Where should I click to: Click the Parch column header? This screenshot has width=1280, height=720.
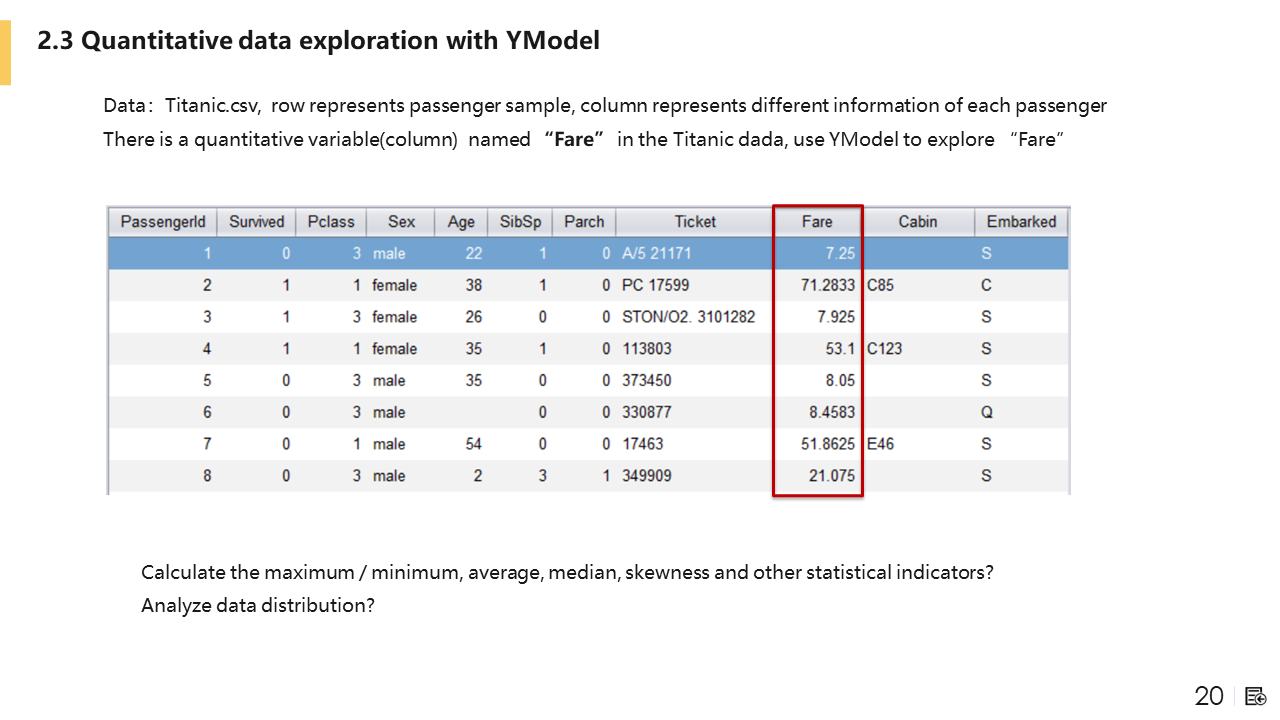[584, 222]
